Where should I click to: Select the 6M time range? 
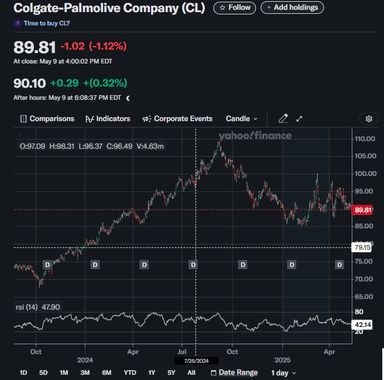107,373
